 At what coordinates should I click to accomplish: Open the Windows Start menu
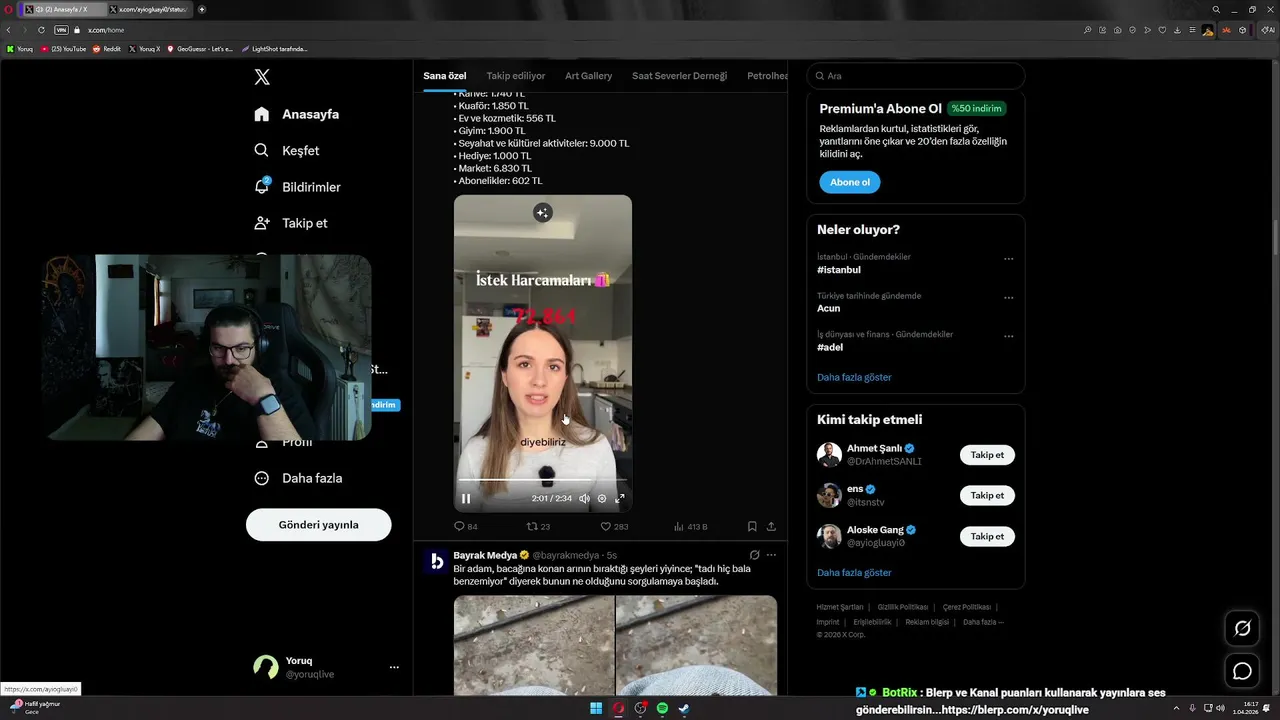click(x=596, y=708)
